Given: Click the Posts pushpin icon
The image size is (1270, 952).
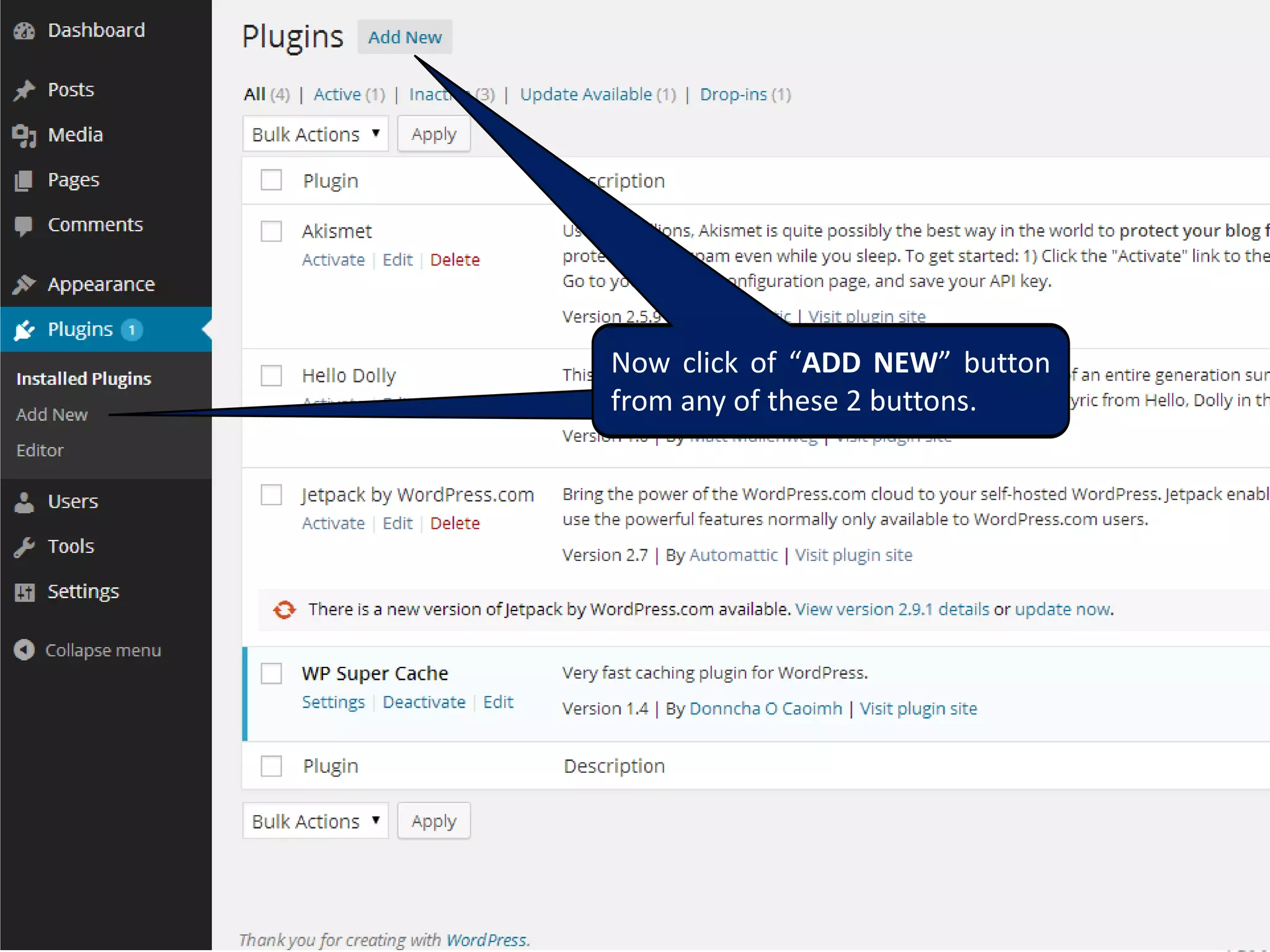Looking at the screenshot, I should coord(24,90).
